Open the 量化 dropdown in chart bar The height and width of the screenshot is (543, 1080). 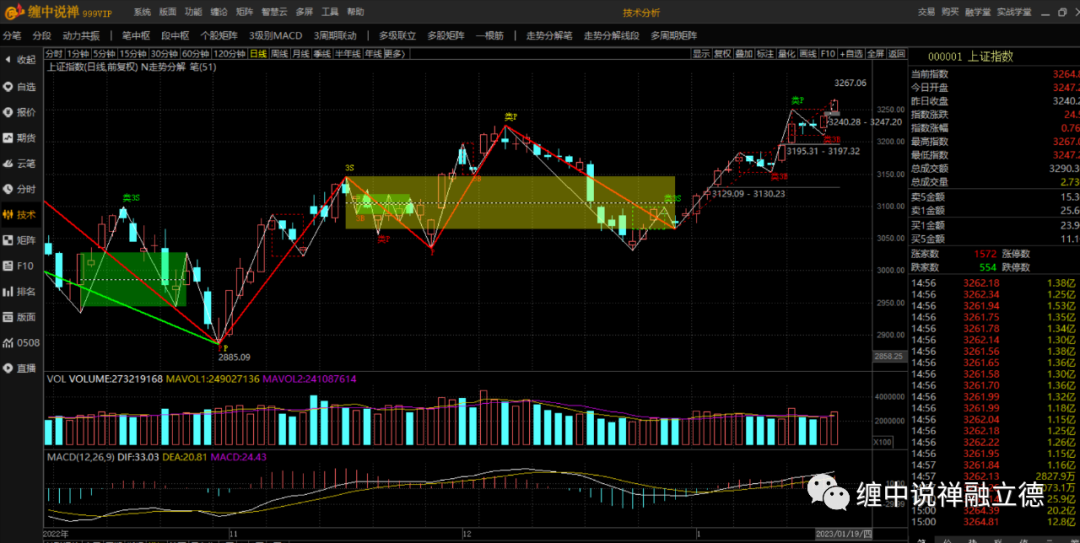pyautogui.click(x=787, y=54)
